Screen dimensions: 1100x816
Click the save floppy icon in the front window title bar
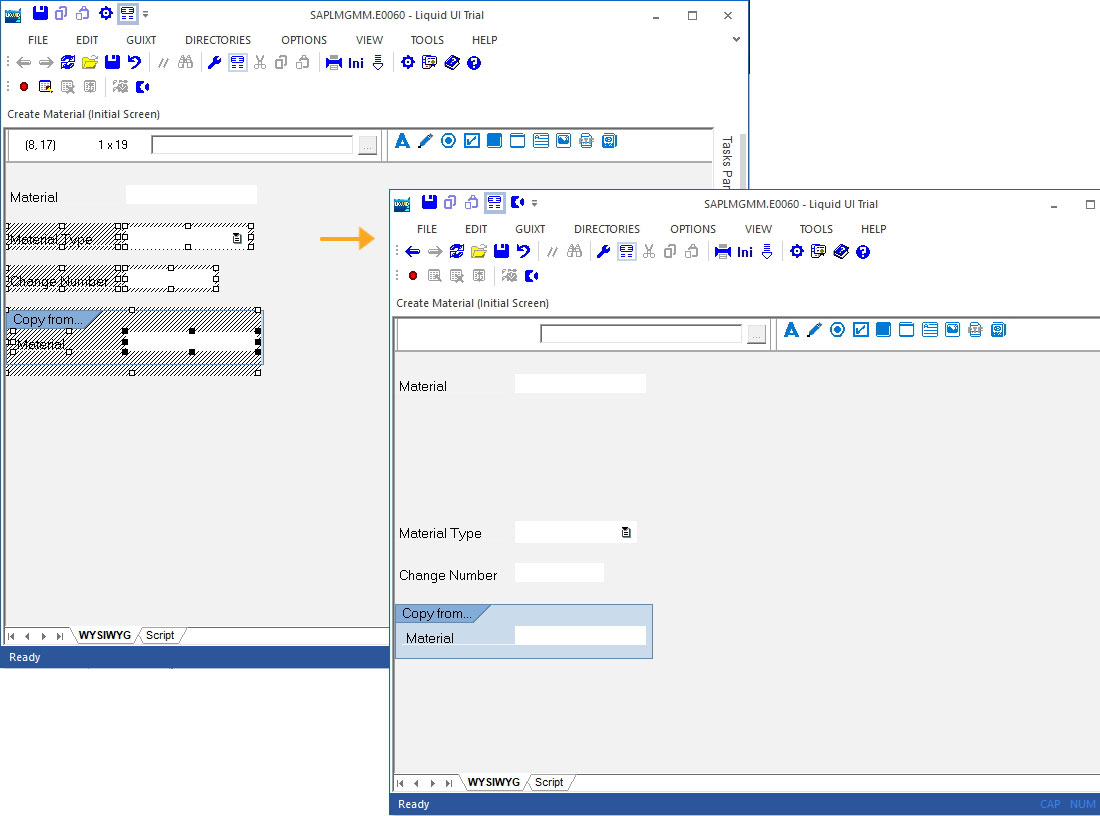429,203
